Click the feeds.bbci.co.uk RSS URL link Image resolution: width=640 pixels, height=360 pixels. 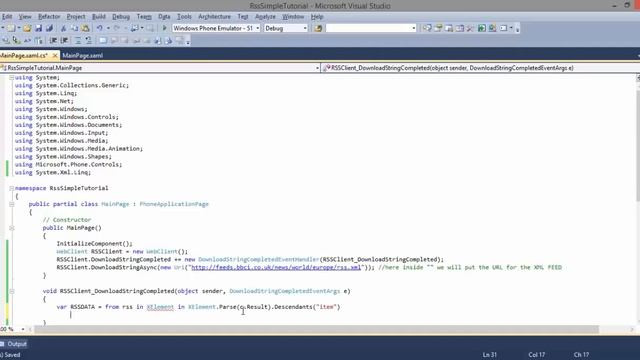(x=276, y=267)
